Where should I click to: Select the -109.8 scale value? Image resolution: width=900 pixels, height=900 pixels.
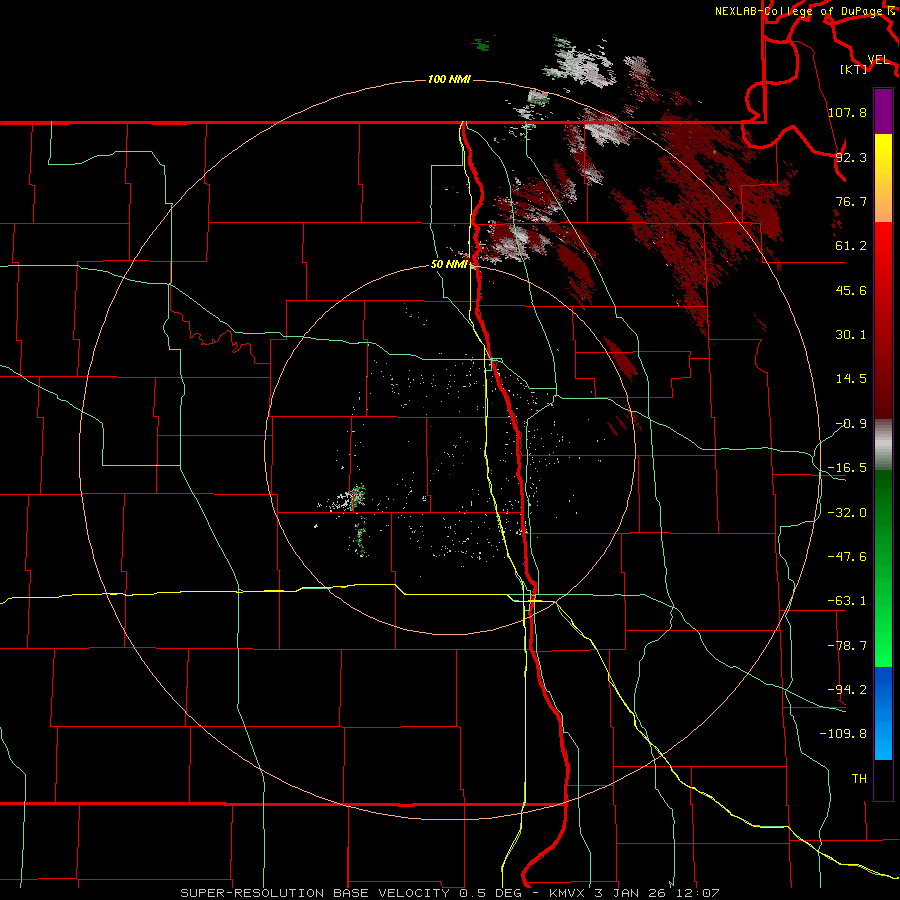(x=844, y=734)
